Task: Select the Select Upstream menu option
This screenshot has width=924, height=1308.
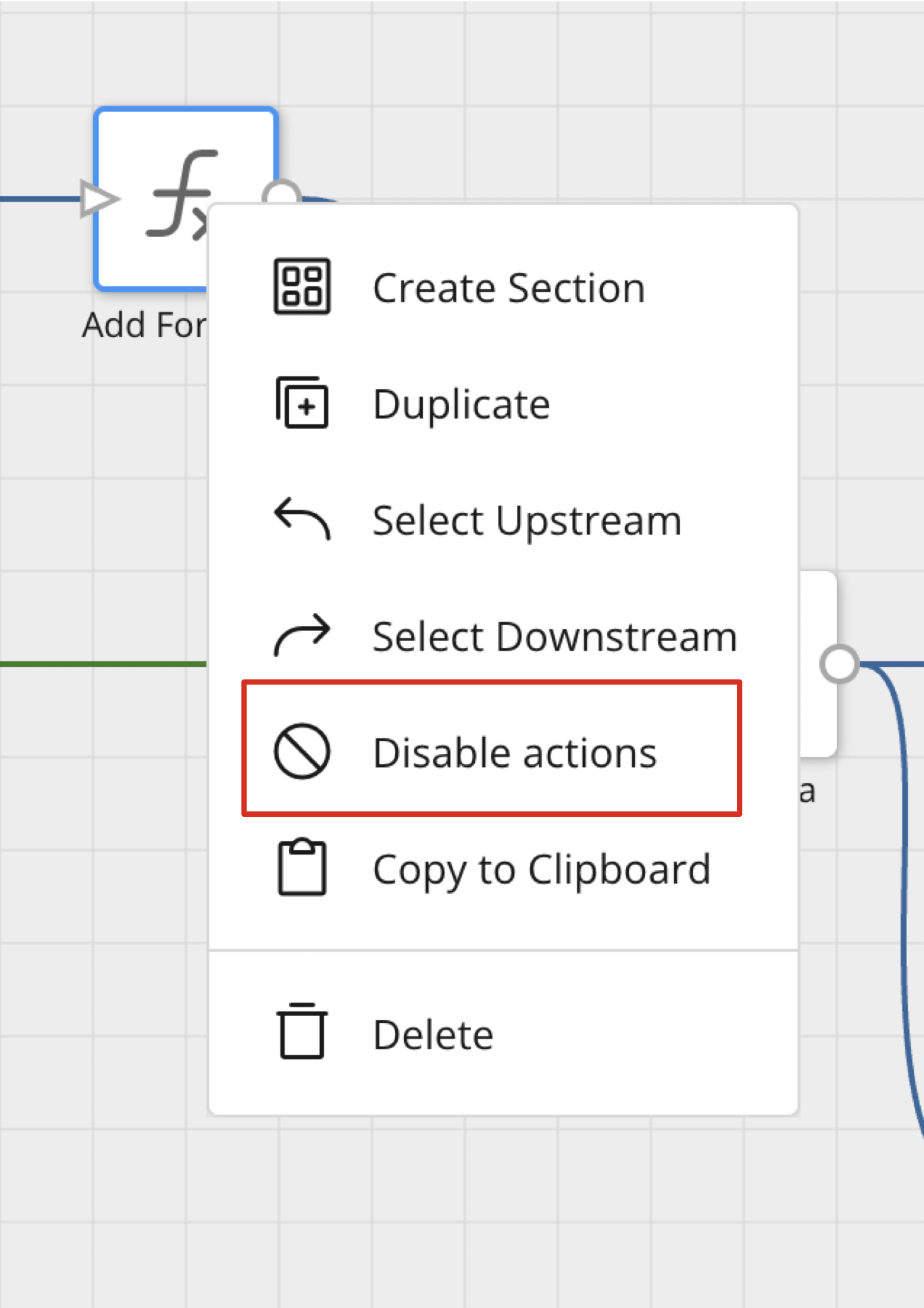Action: coord(528,520)
